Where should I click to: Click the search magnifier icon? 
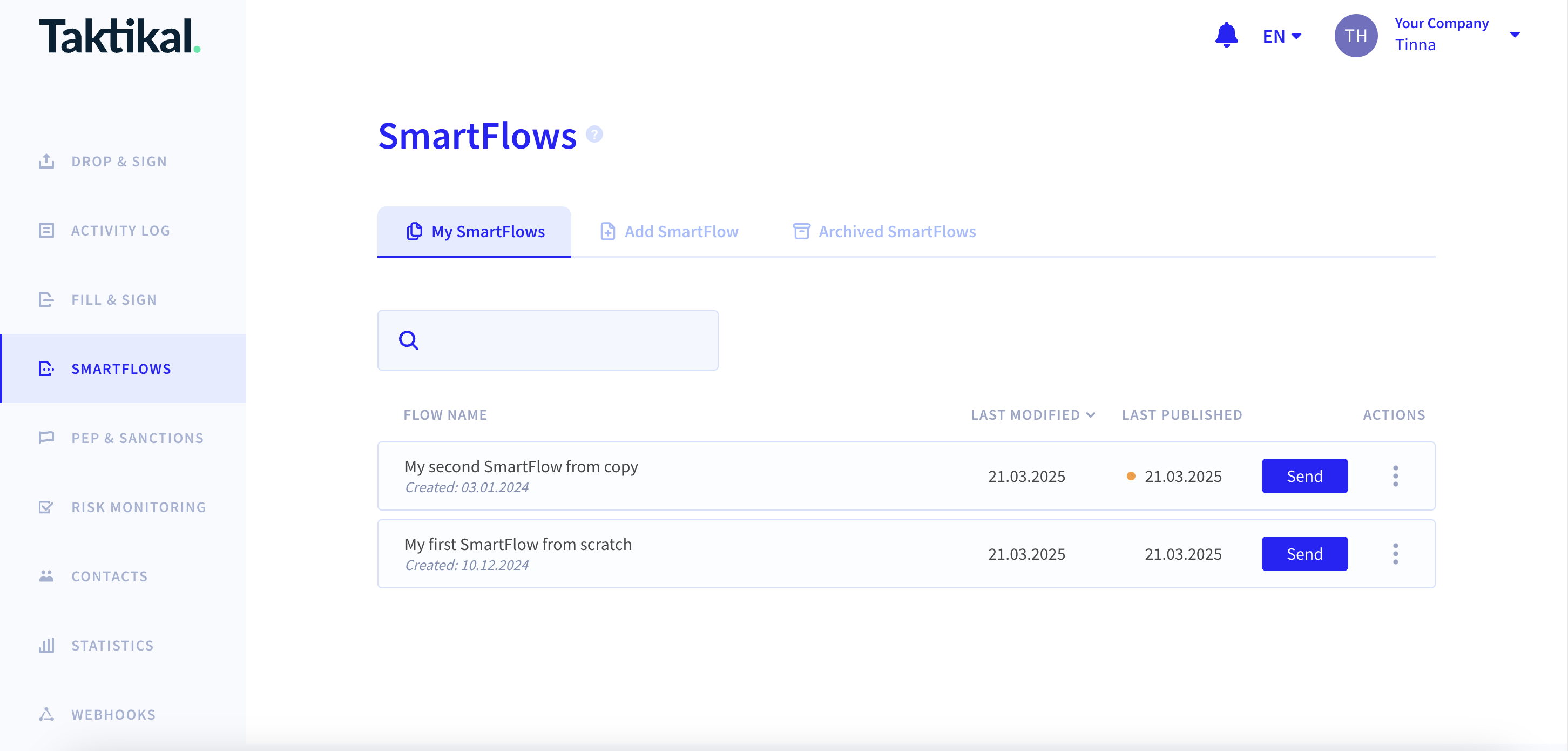tap(408, 340)
